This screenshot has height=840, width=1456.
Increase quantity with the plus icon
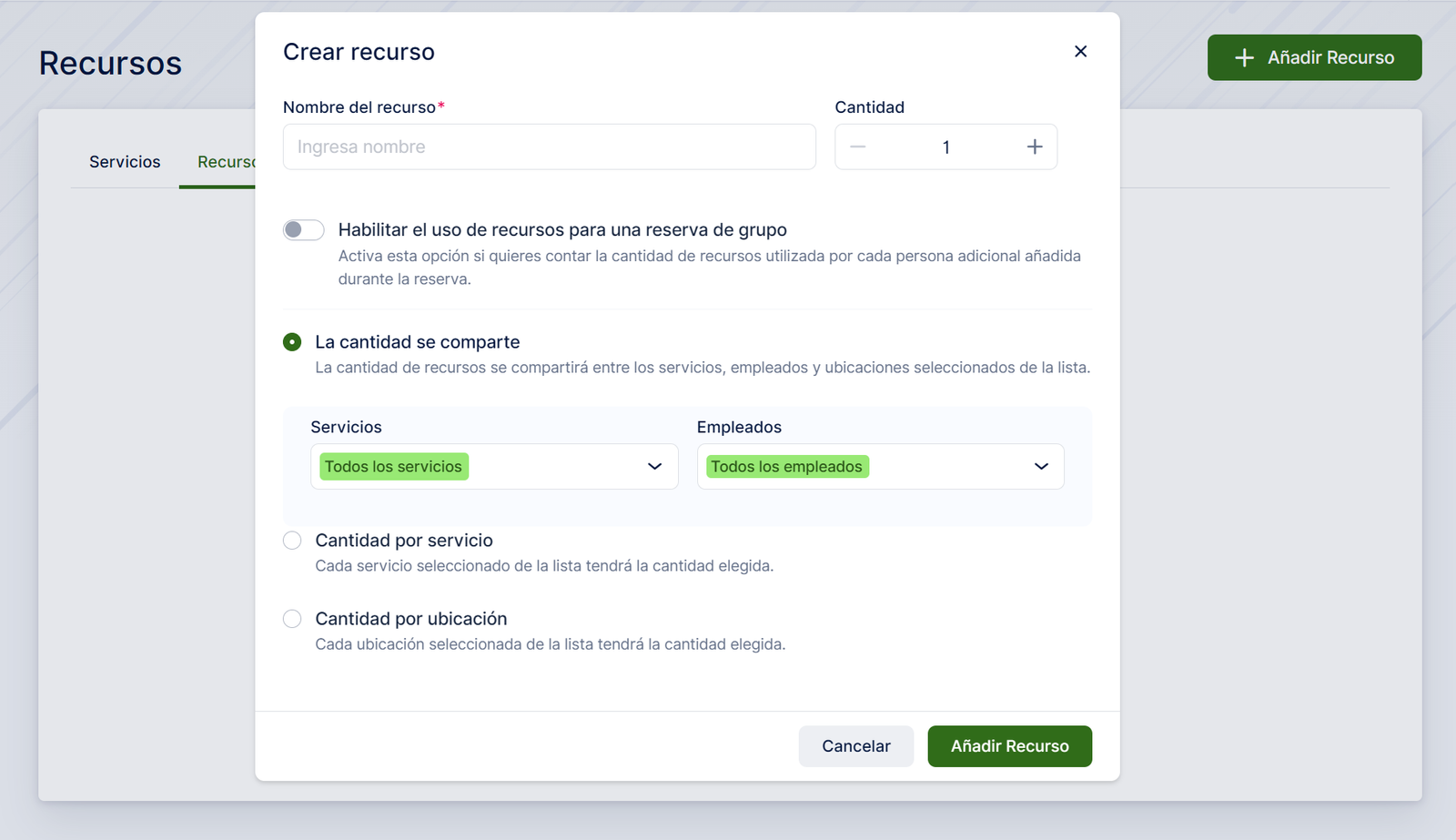click(x=1035, y=147)
